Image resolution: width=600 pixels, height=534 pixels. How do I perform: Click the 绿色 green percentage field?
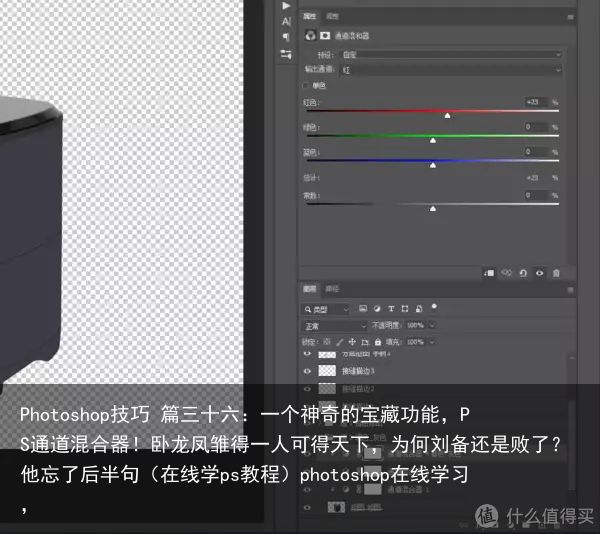click(536, 127)
